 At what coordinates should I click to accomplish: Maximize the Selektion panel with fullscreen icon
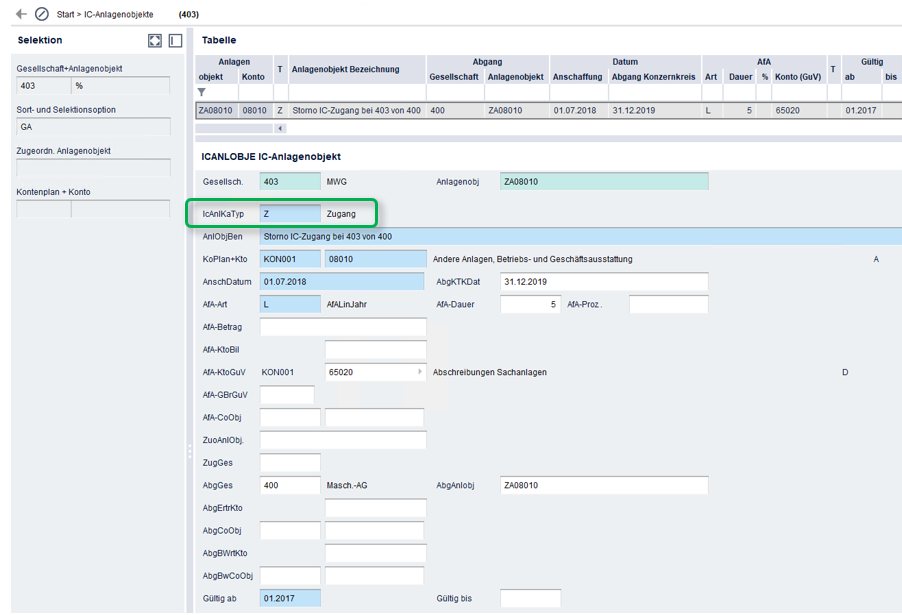pos(155,41)
